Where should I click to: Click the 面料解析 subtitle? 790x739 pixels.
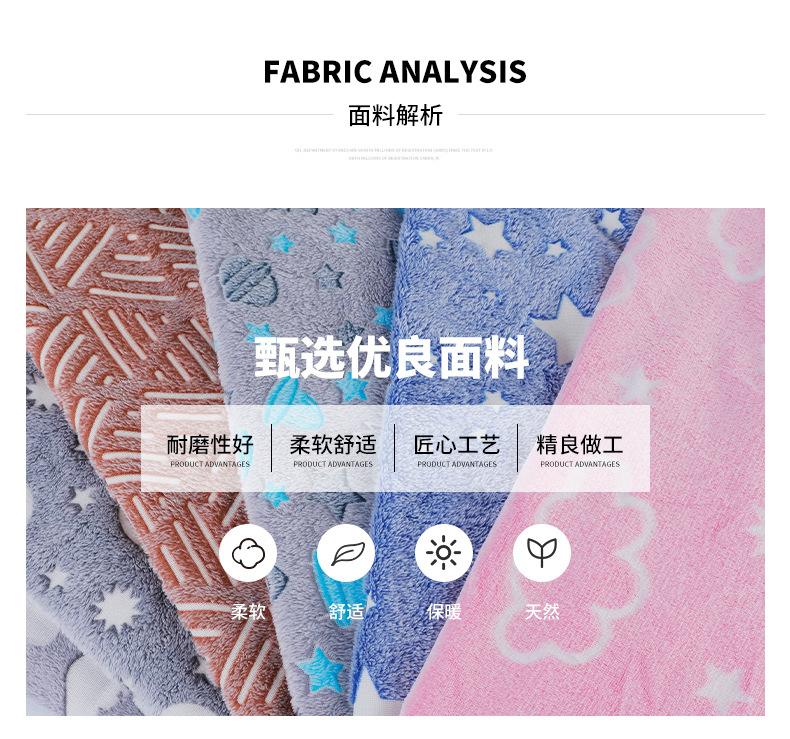click(396, 115)
